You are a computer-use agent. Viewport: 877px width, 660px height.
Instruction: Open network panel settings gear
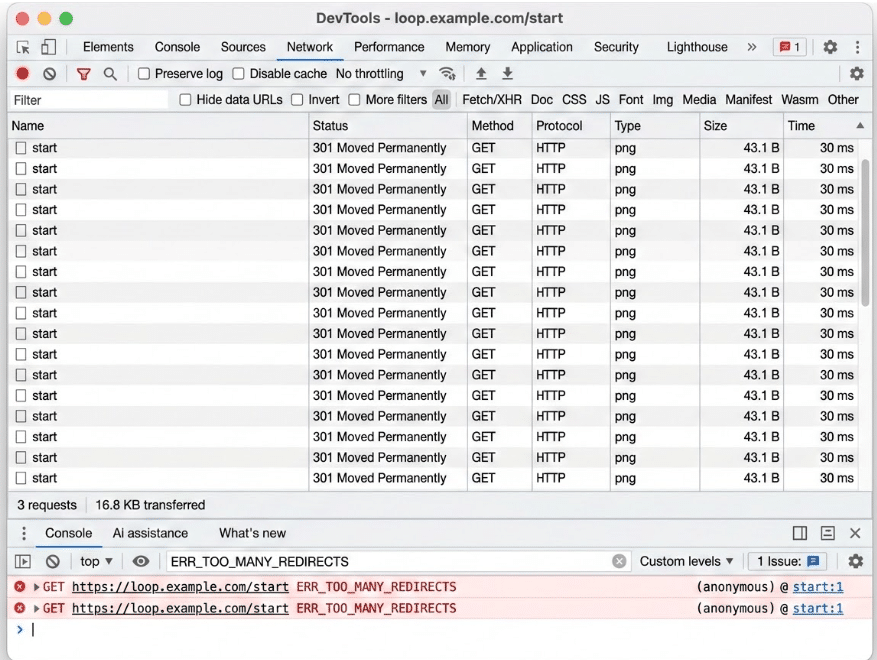(856, 73)
